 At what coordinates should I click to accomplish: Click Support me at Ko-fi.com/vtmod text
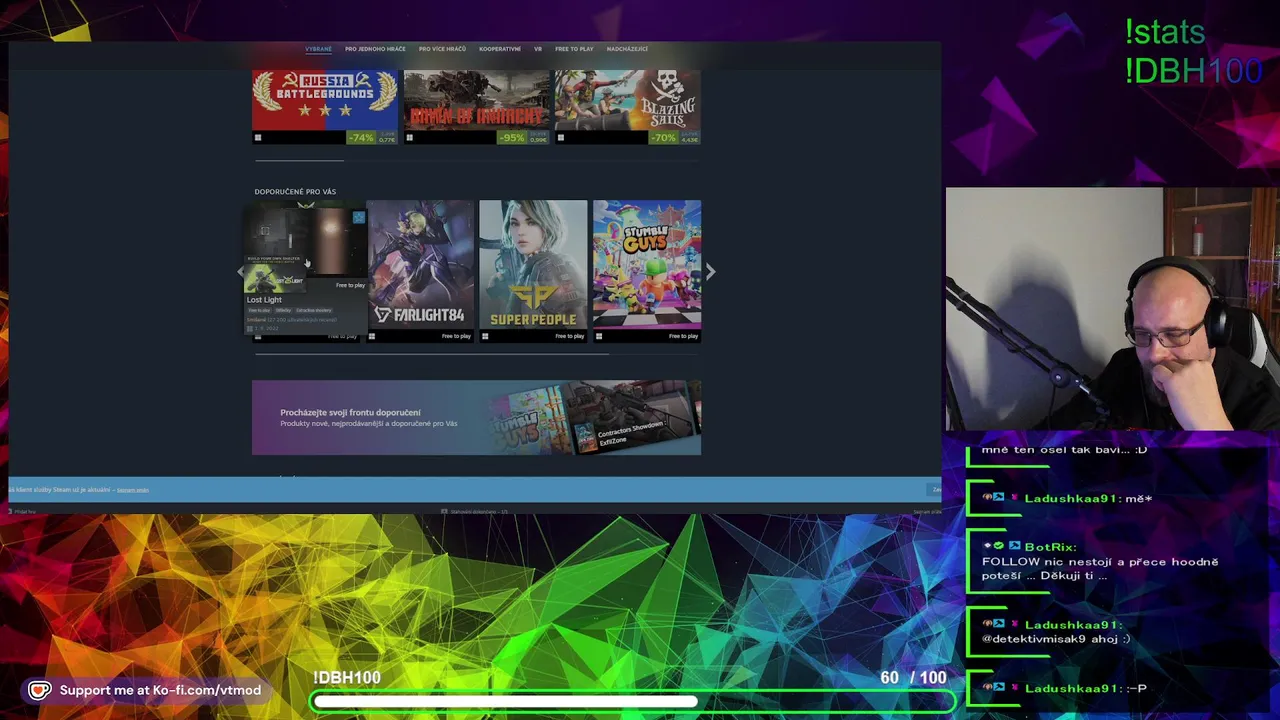pos(160,690)
